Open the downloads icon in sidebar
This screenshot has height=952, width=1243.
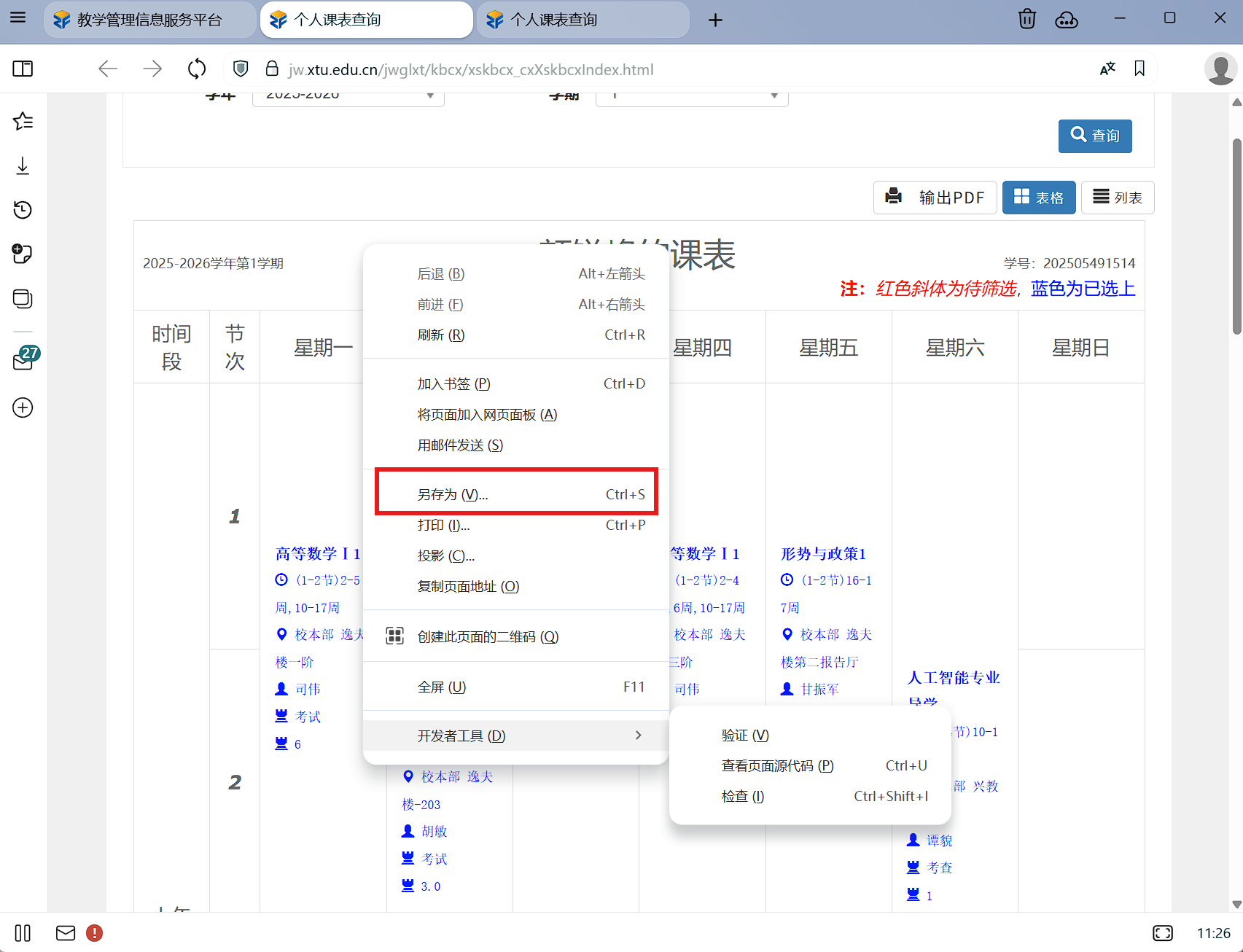pos(23,166)
